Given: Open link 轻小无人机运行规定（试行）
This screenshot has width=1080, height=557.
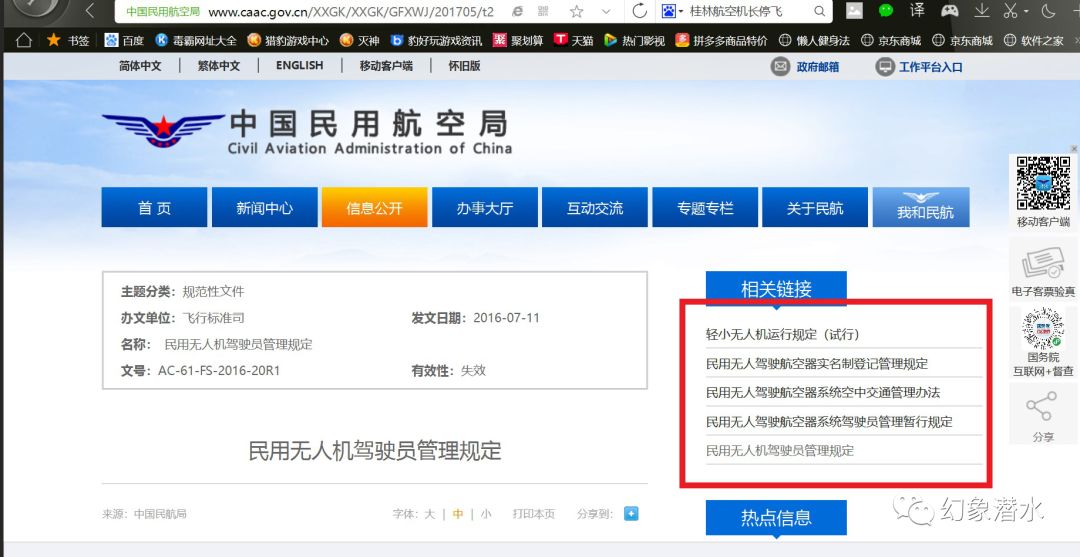Looking at the screenshot, I should pos(782,335).
